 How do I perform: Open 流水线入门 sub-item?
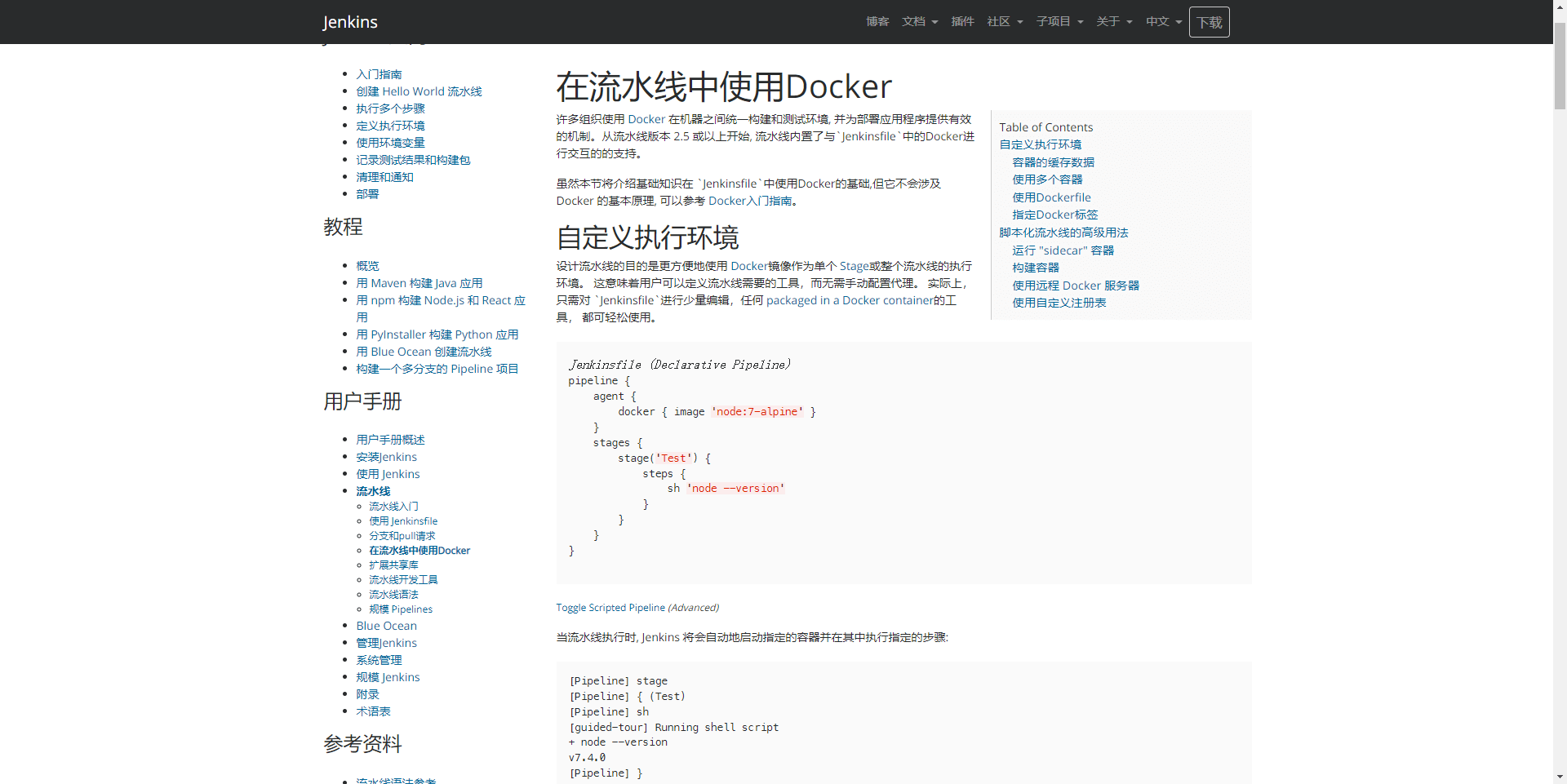393,507
